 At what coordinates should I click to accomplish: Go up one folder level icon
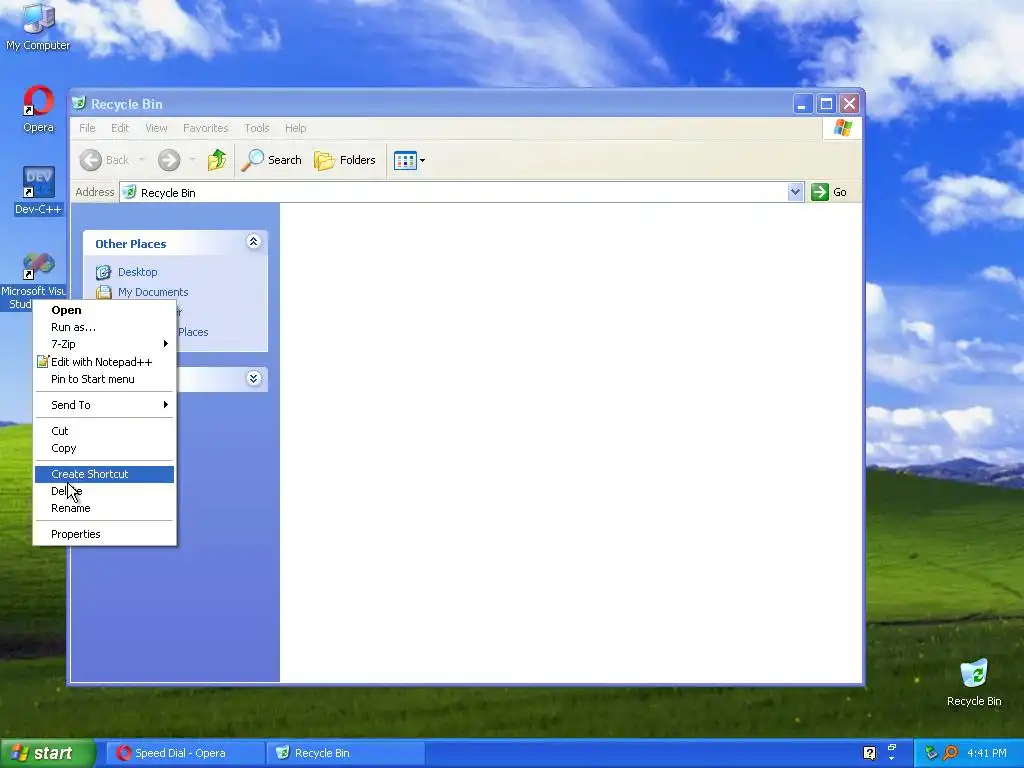pos(217,160)
